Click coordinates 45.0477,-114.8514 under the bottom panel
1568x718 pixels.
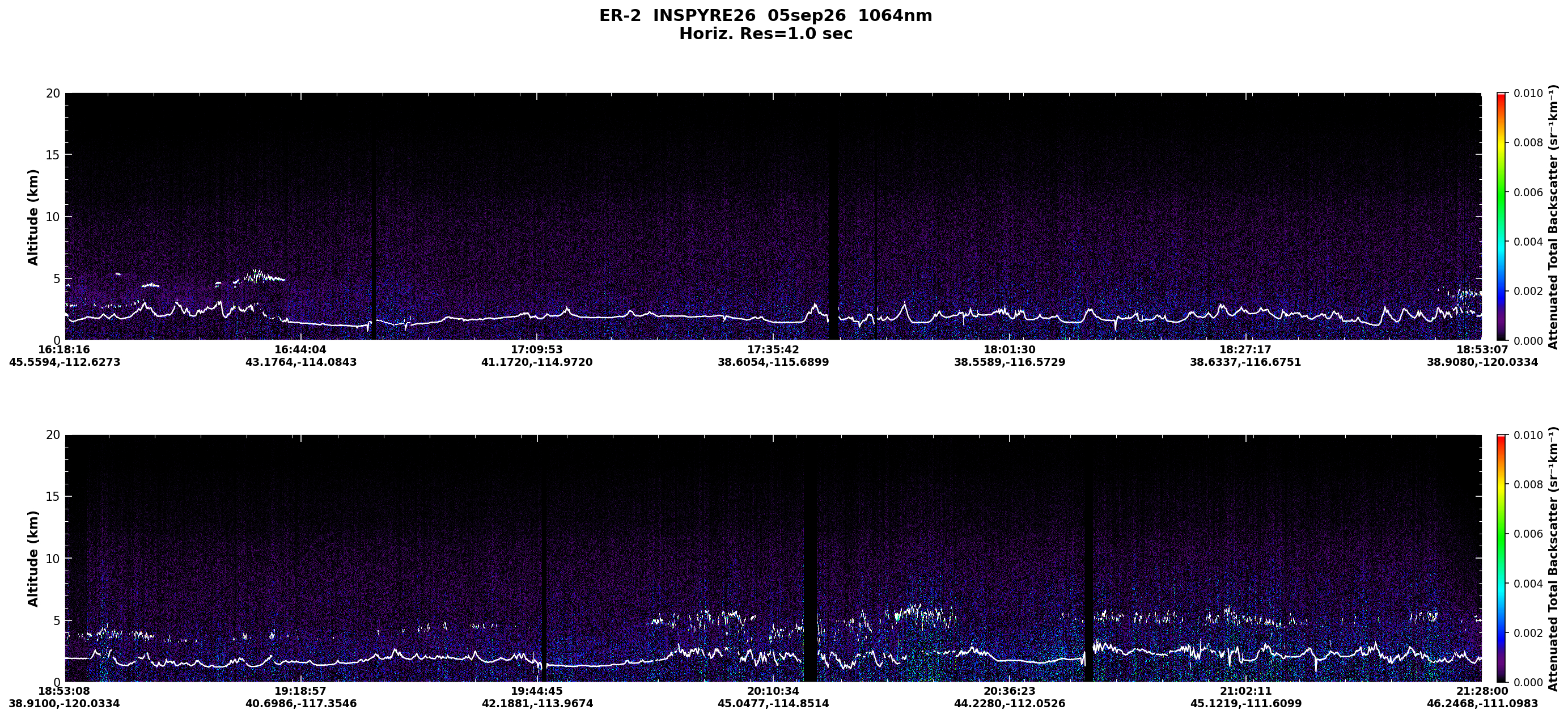[773, 703]
